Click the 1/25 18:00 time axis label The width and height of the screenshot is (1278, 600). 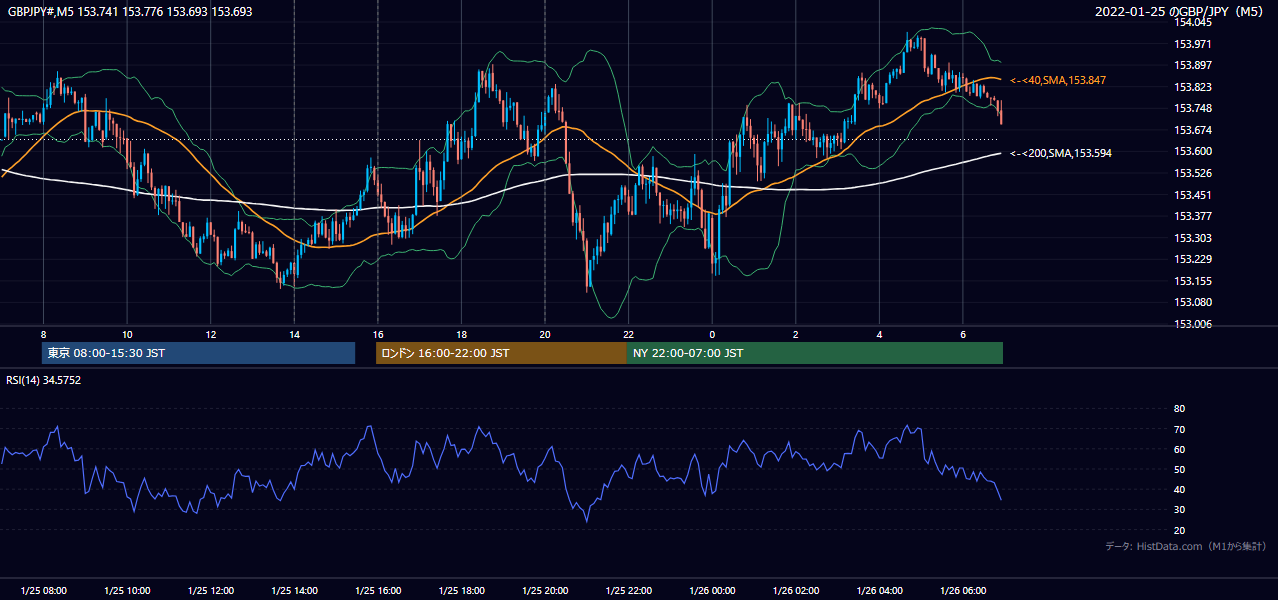point(461,591)
